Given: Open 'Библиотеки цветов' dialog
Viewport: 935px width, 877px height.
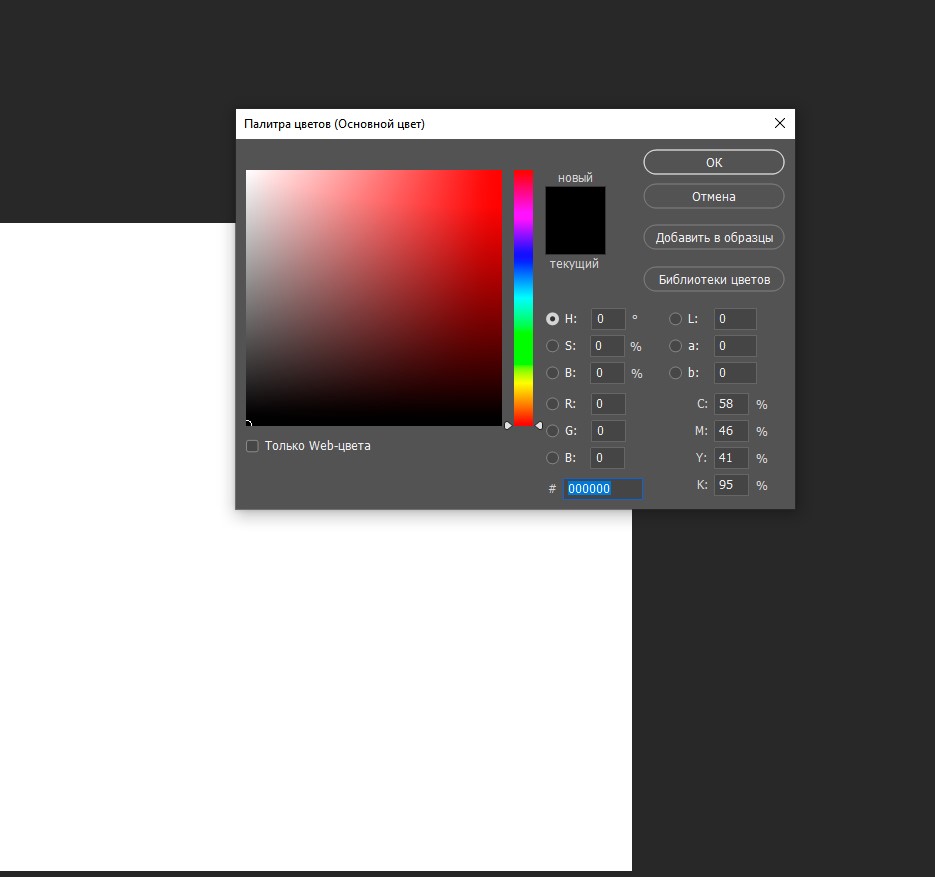Looking at the screenshot, I should coord(713,279).
